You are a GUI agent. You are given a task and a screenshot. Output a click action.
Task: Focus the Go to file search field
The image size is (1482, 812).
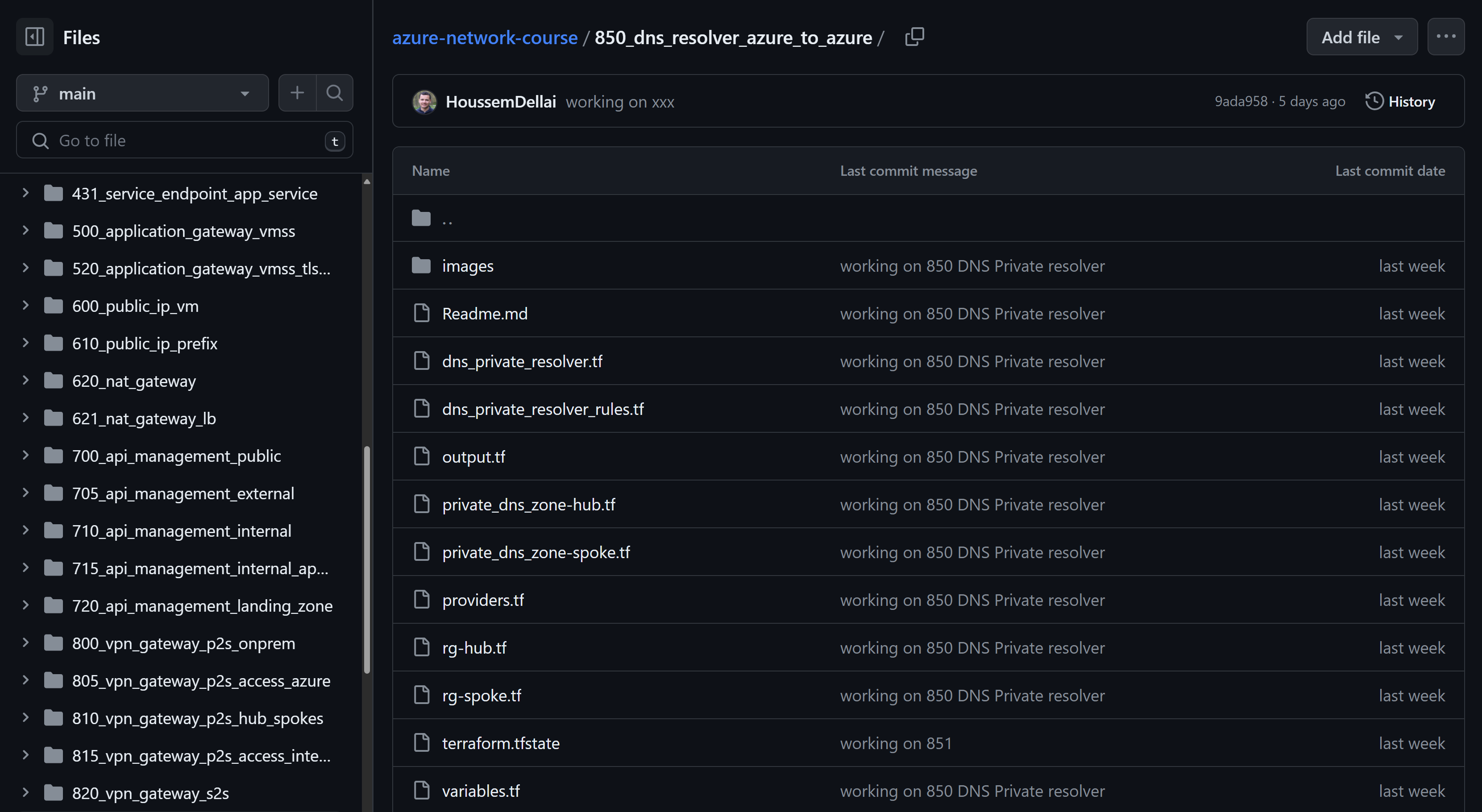(184, 141)
